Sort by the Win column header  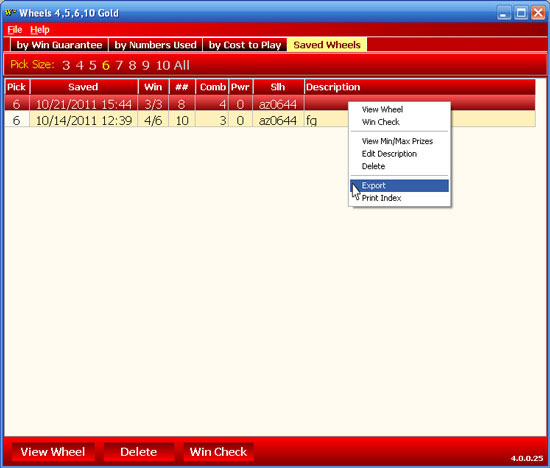[153, 87]
